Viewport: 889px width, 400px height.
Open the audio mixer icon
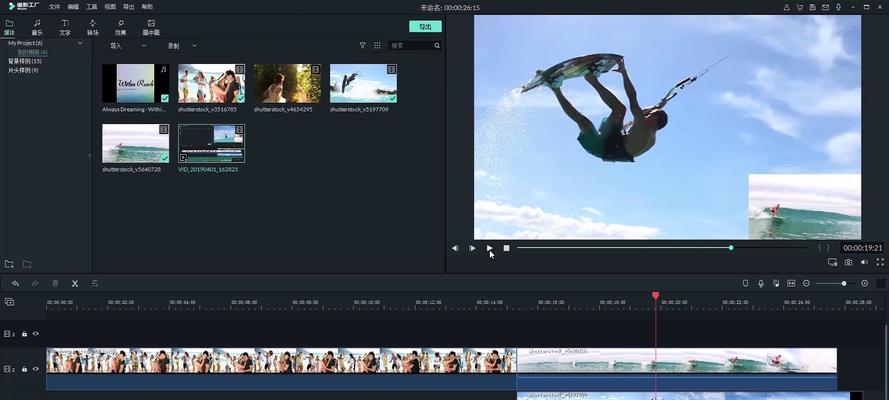776,283
